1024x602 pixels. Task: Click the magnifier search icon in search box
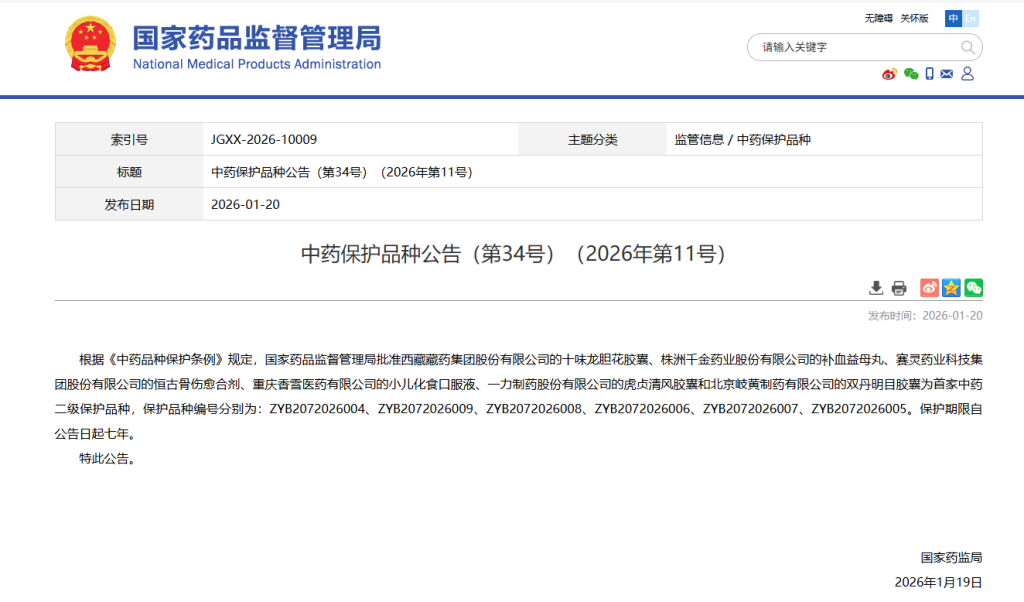(967, 47)
